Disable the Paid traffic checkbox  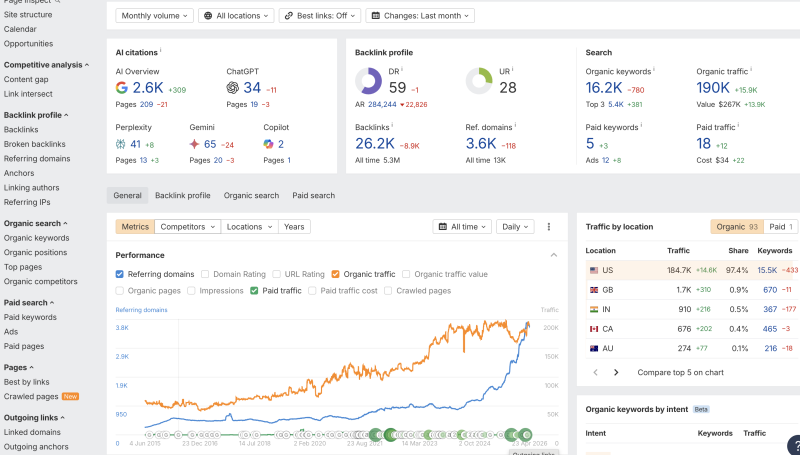point(255,291)
